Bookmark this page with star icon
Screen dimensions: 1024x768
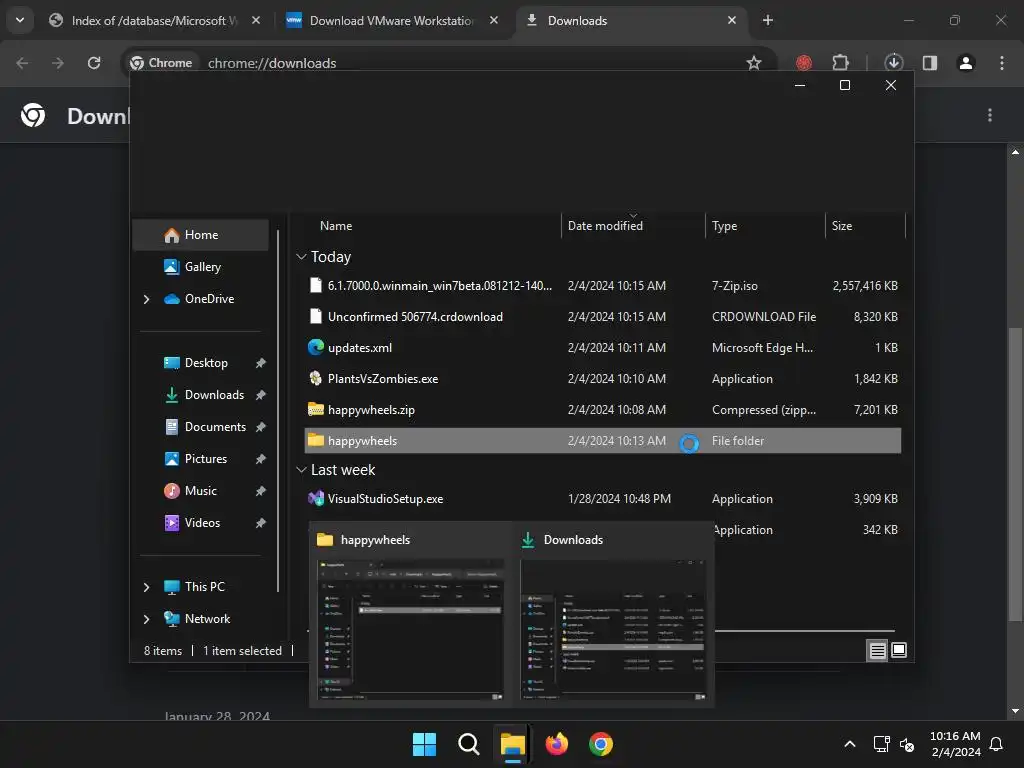click(x=754, y=63)
